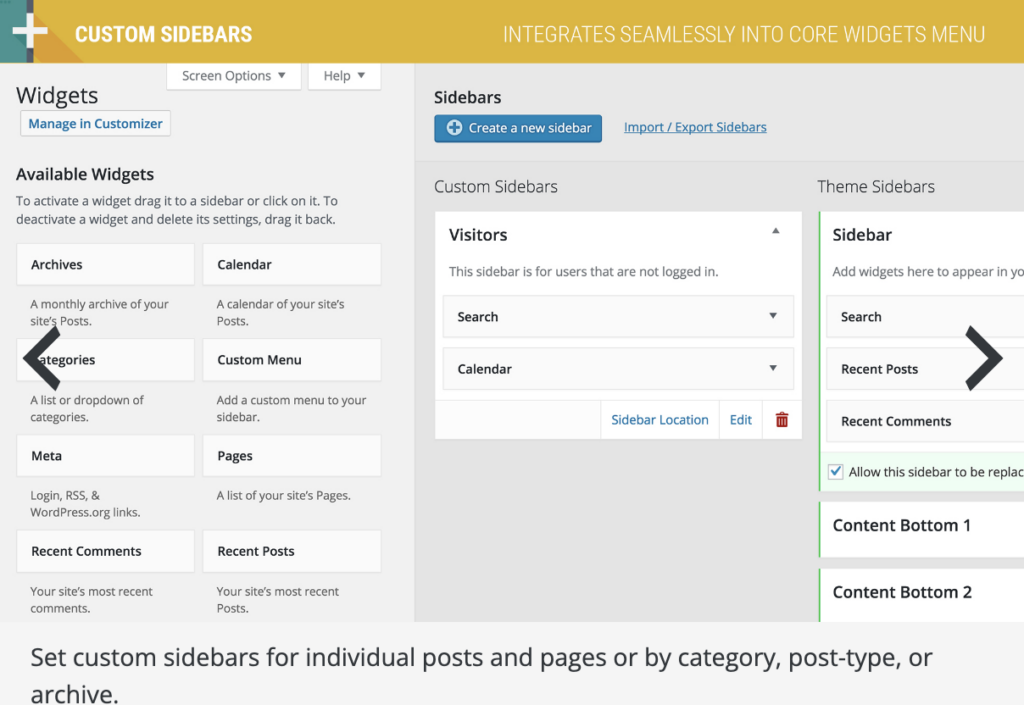Open Search widget in theme Sidebar

tap(925, 317)
